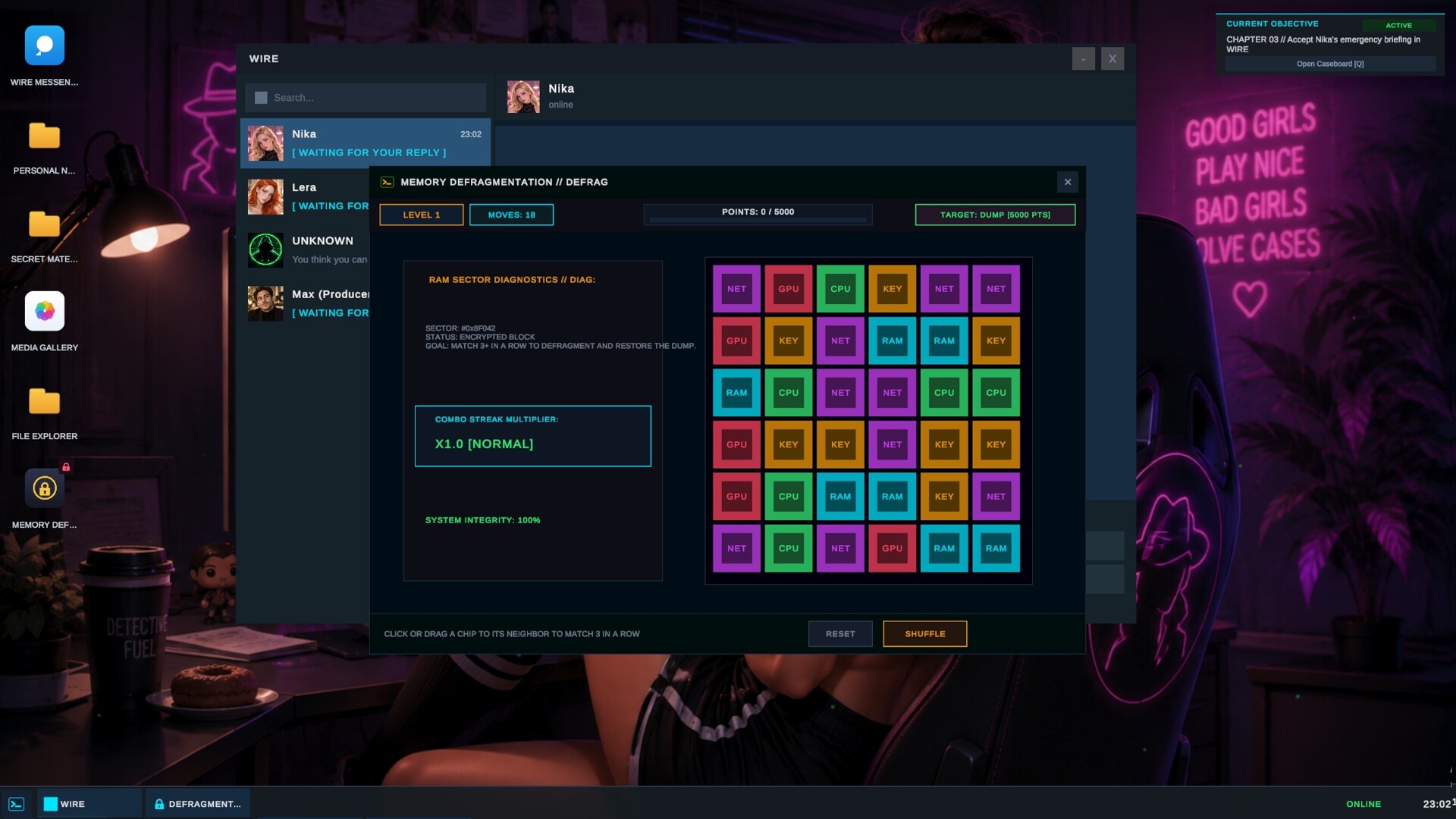
Task: Open the File Explorer folder icon
Action: 44,401
